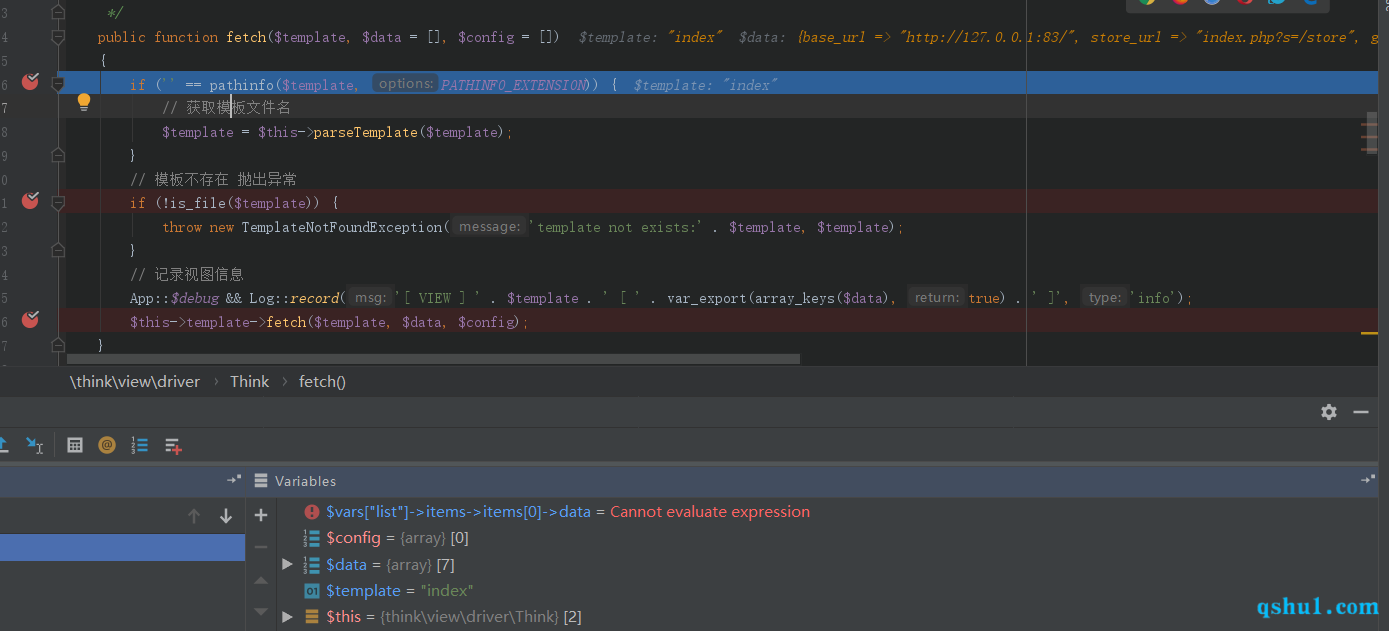Select previous frame with up arrow
Screen dimensions: 1389x631
pyautogui.click(x=194, y=516)
